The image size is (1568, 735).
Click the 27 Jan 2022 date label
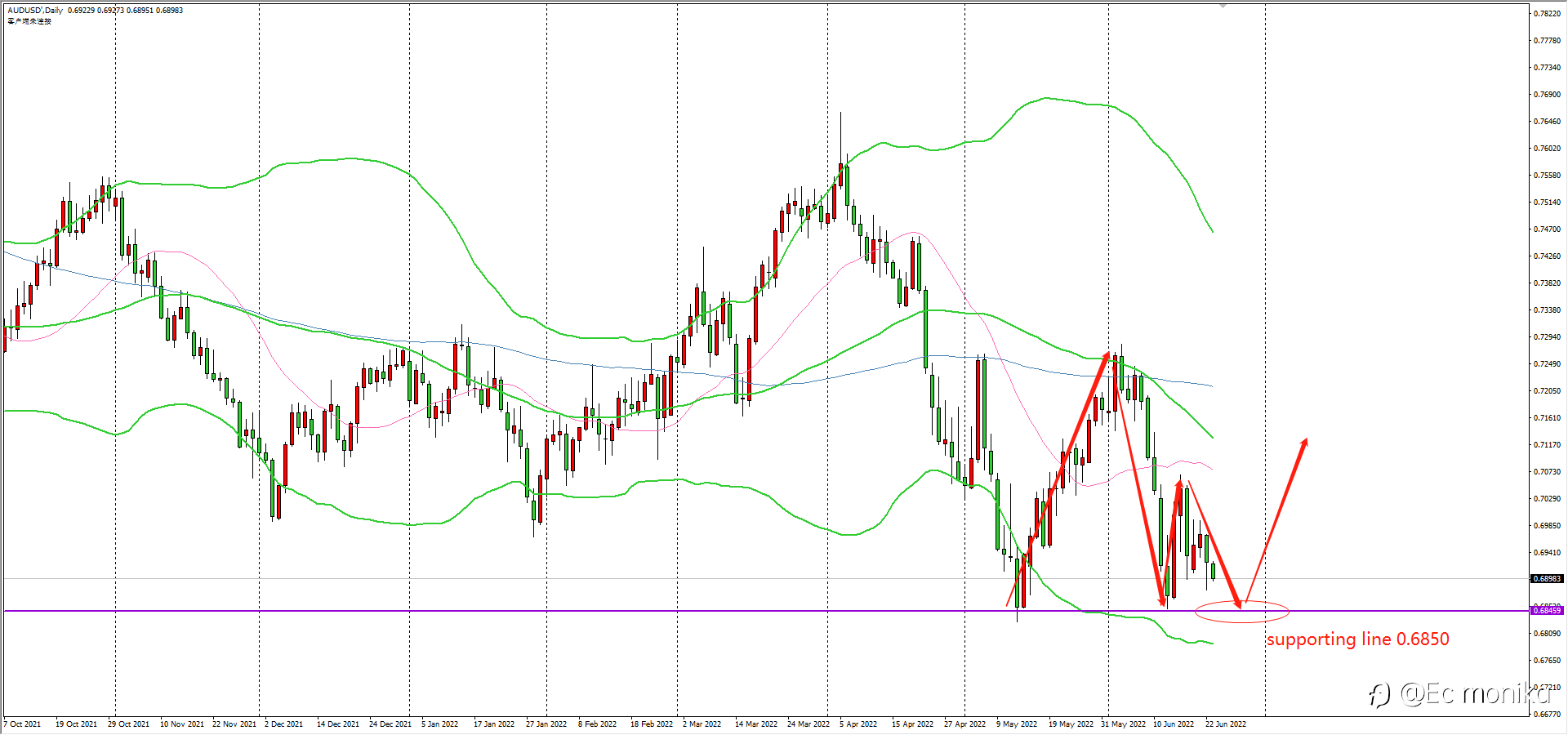(546, 724)
